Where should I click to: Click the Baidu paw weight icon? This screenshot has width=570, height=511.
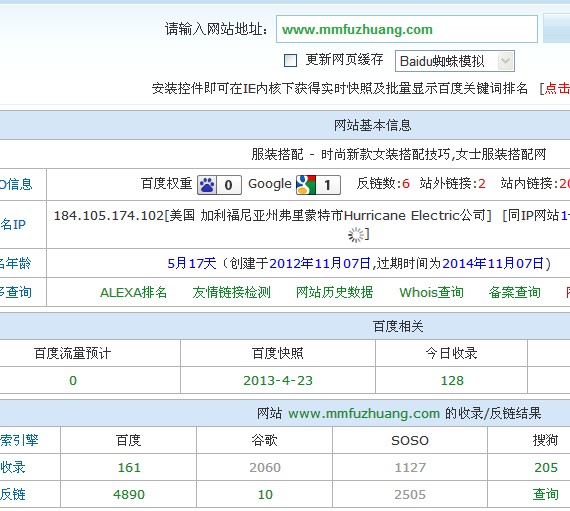[207, 185]
